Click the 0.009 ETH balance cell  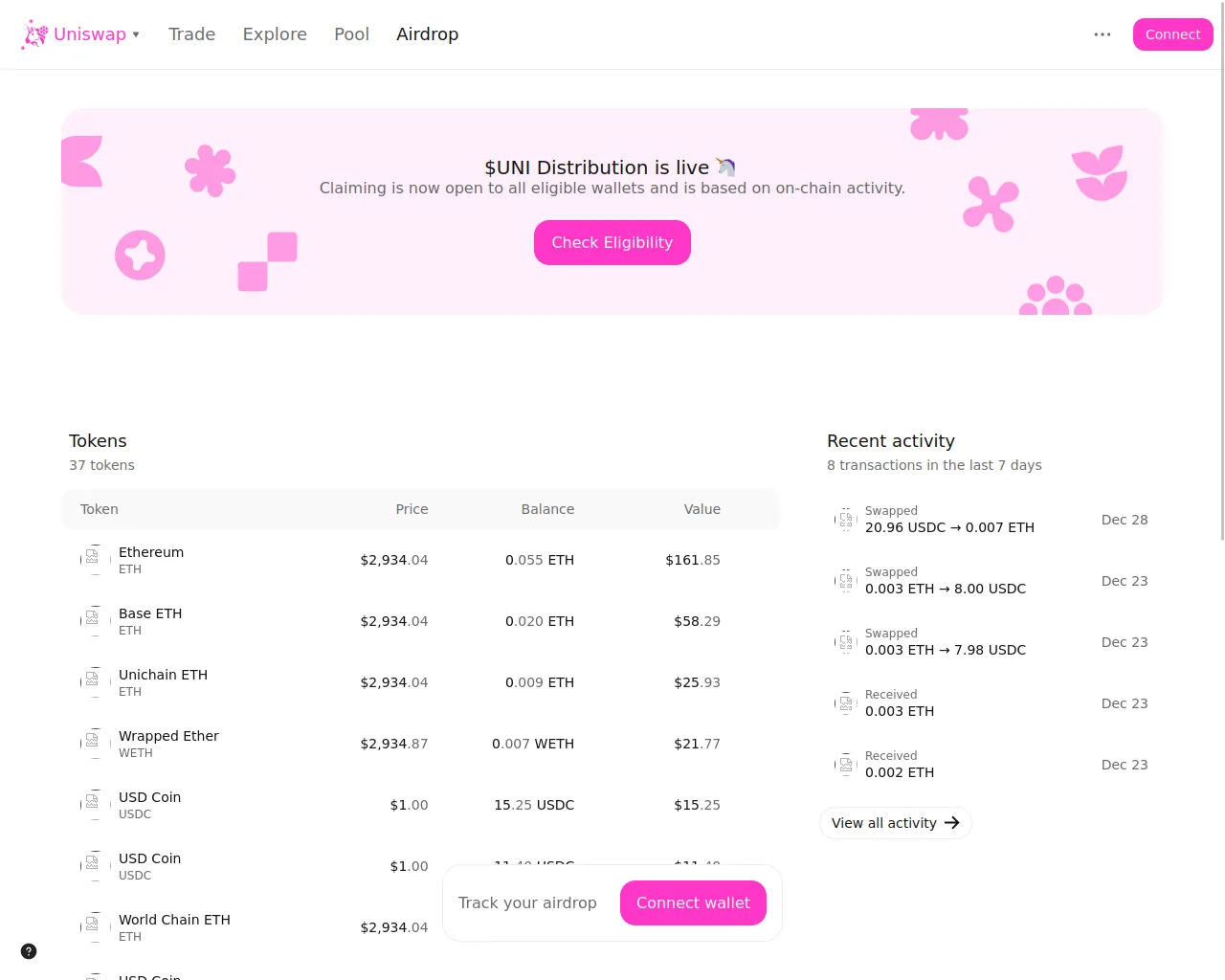[540, 682]
